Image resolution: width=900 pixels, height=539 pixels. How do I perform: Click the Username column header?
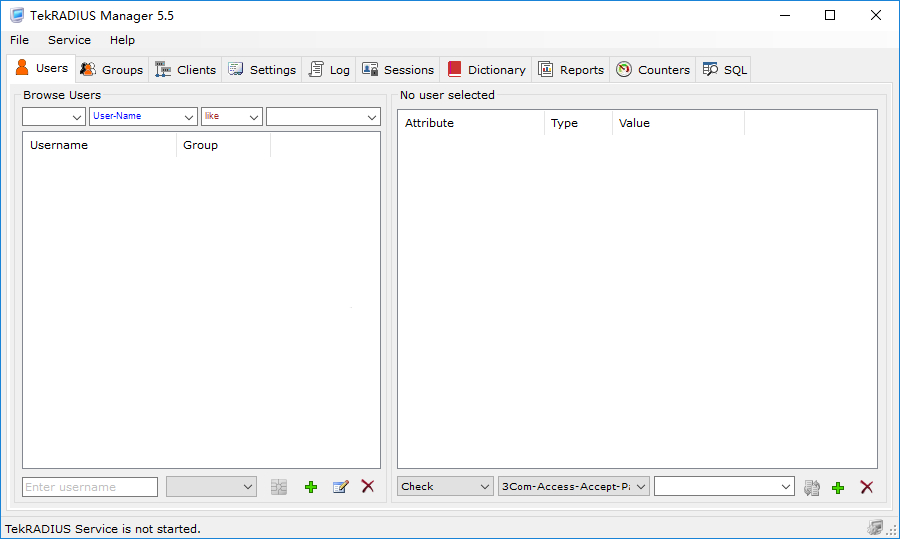coord(99,145)
